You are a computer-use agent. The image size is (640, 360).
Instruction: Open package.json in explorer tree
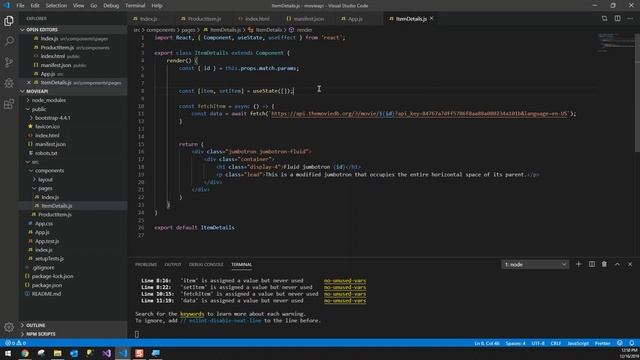click(x=47, y=285)
